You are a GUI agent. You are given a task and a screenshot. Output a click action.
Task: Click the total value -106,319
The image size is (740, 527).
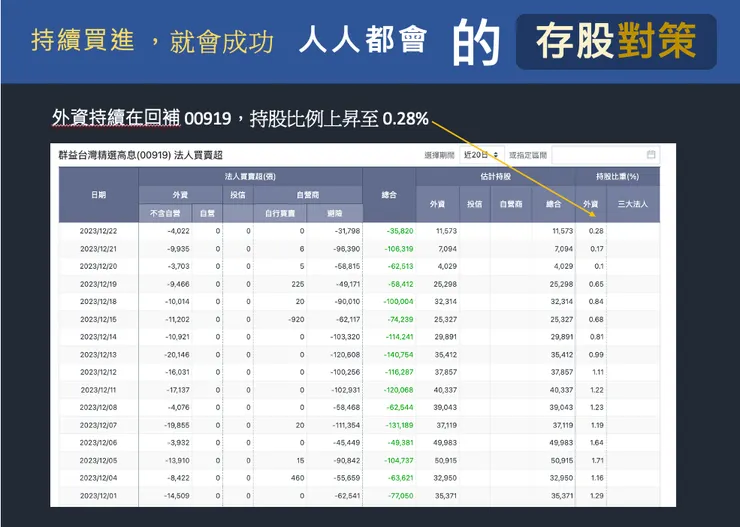pos(398,249)
